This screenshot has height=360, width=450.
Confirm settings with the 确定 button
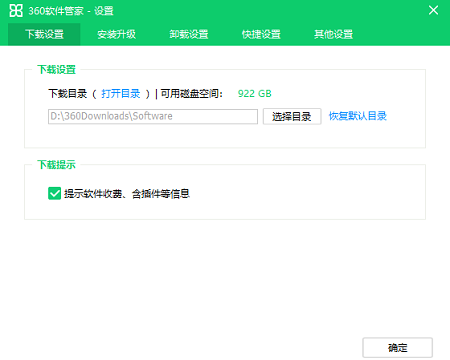(398, 348)
